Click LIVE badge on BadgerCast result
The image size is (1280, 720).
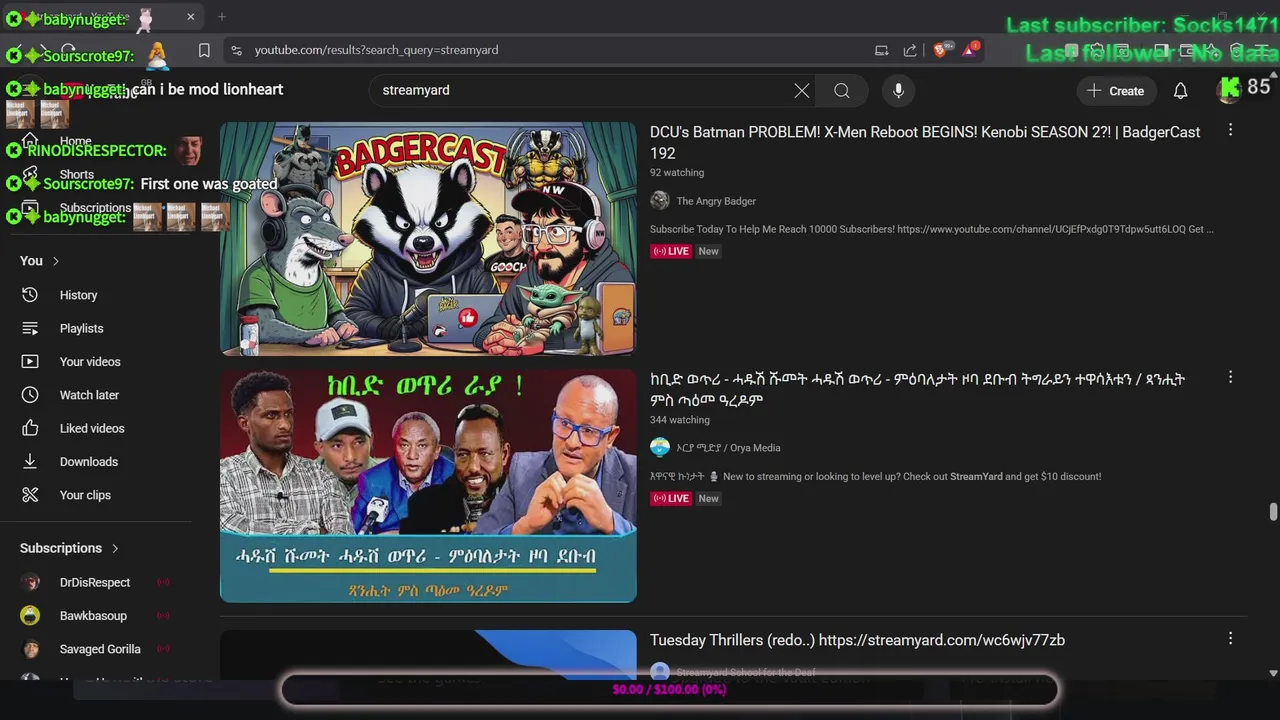[671, 251]
